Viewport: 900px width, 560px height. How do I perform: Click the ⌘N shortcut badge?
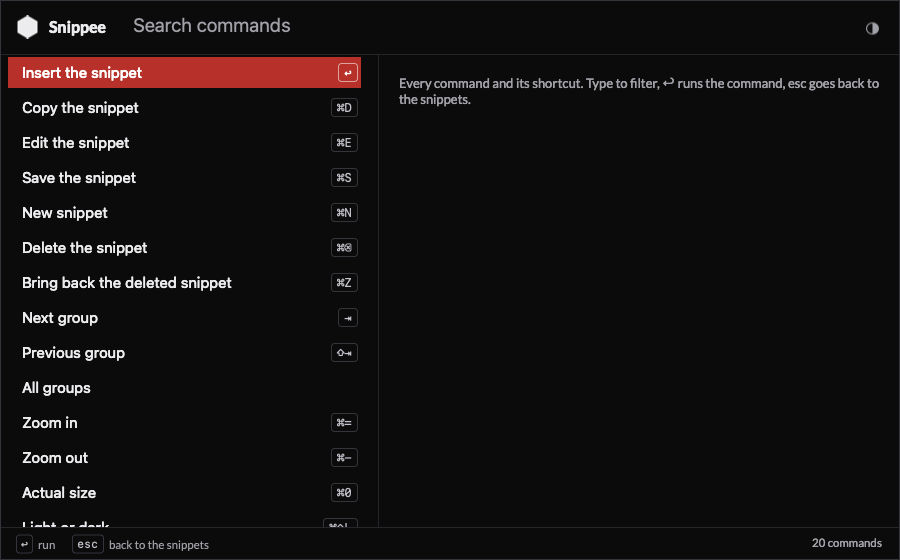(344, 213)
